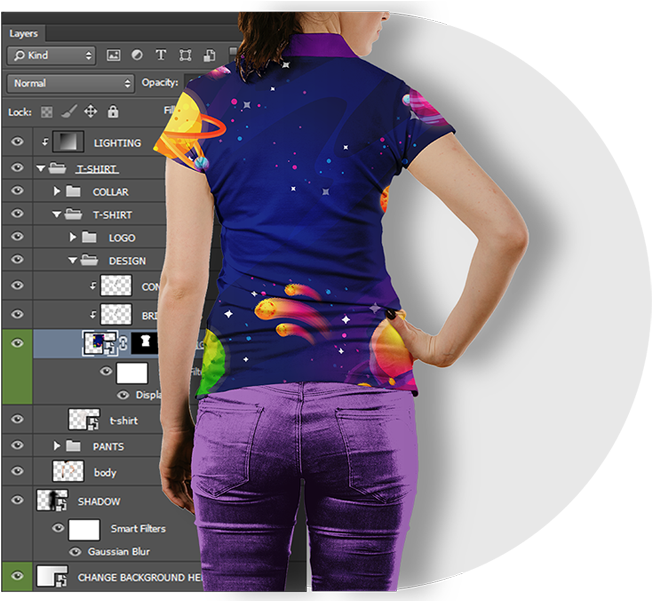Filter layers by pixel layer icon

tap(114, 55)
